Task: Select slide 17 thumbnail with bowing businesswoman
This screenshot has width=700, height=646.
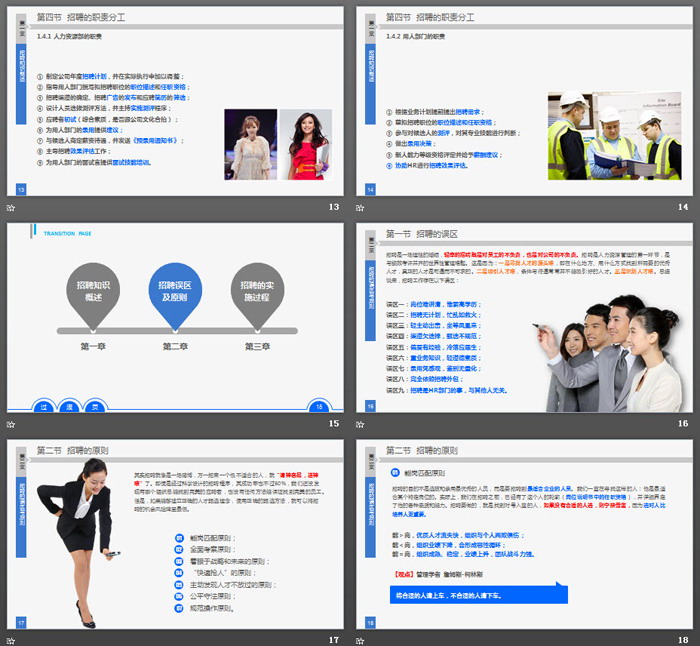Action: tap(174, 535)
